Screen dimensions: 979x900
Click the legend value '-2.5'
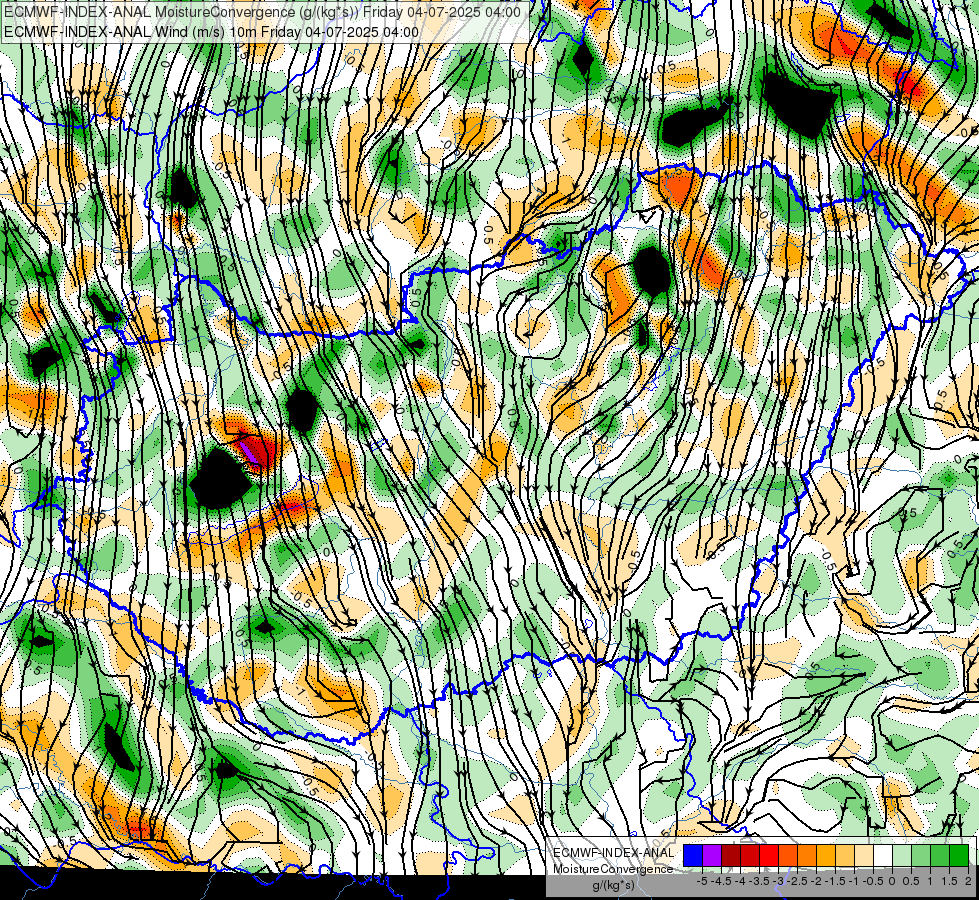click(799, 881)
